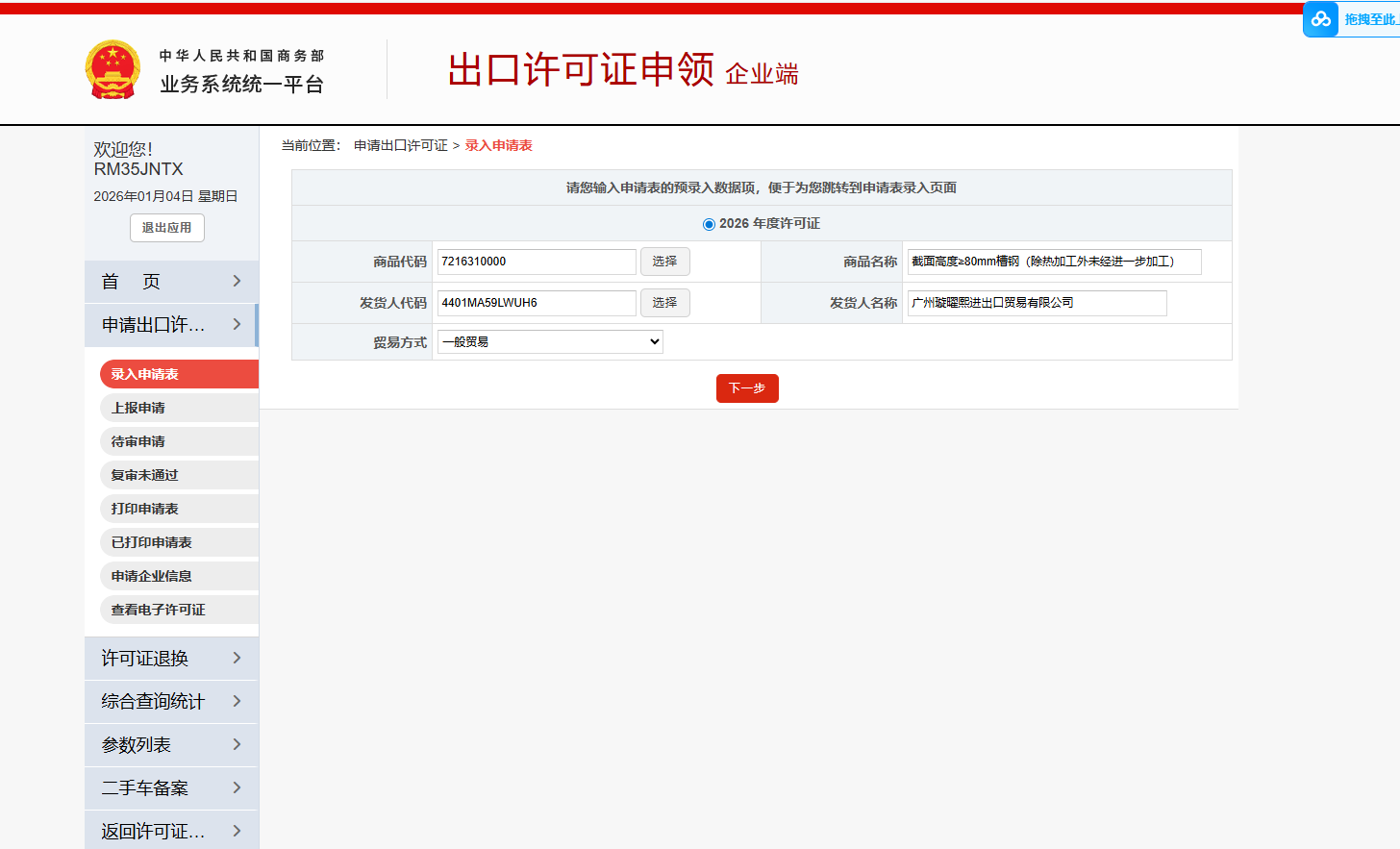Expand the 许可证退换 menu section

[x=171, y=659]
